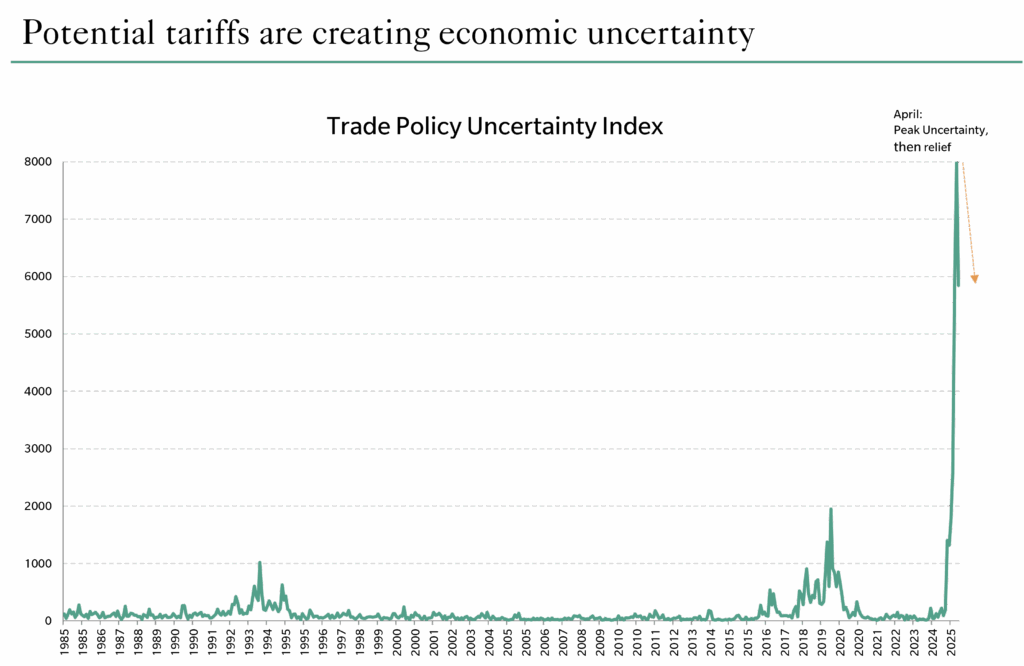The width and height of the screenshot is (1024, 666).
Task: Click the 1997 x-axis year label
Action: point(342,642)
